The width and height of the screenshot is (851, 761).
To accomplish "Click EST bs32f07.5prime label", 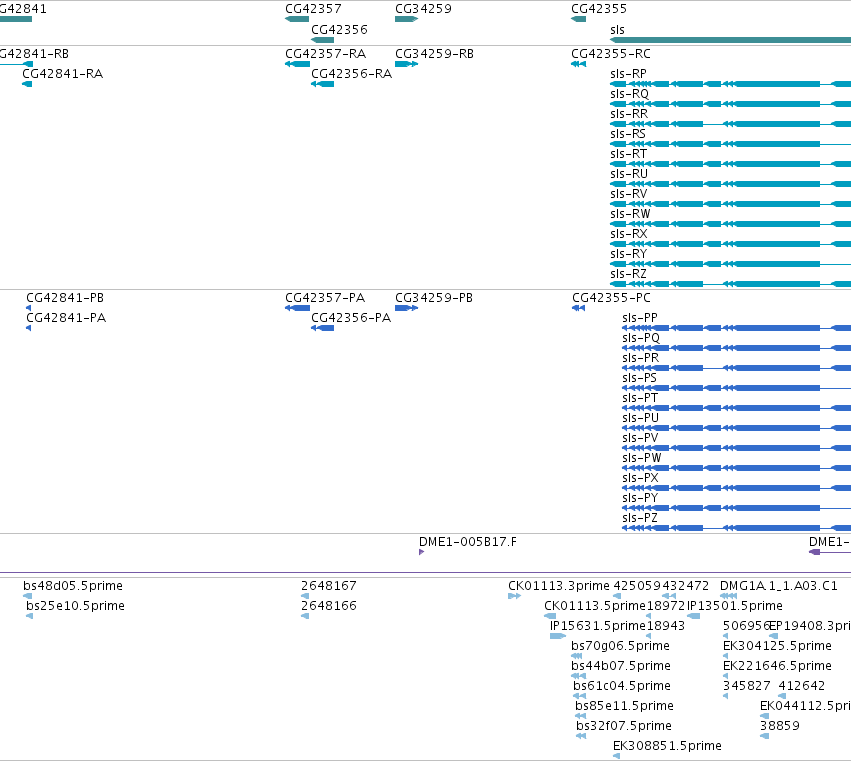I will pyautogui.click(x=624, y=726).
